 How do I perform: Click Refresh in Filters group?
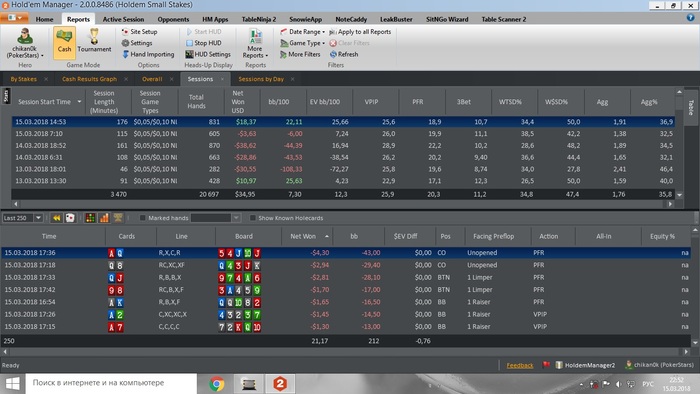point(344,54)
